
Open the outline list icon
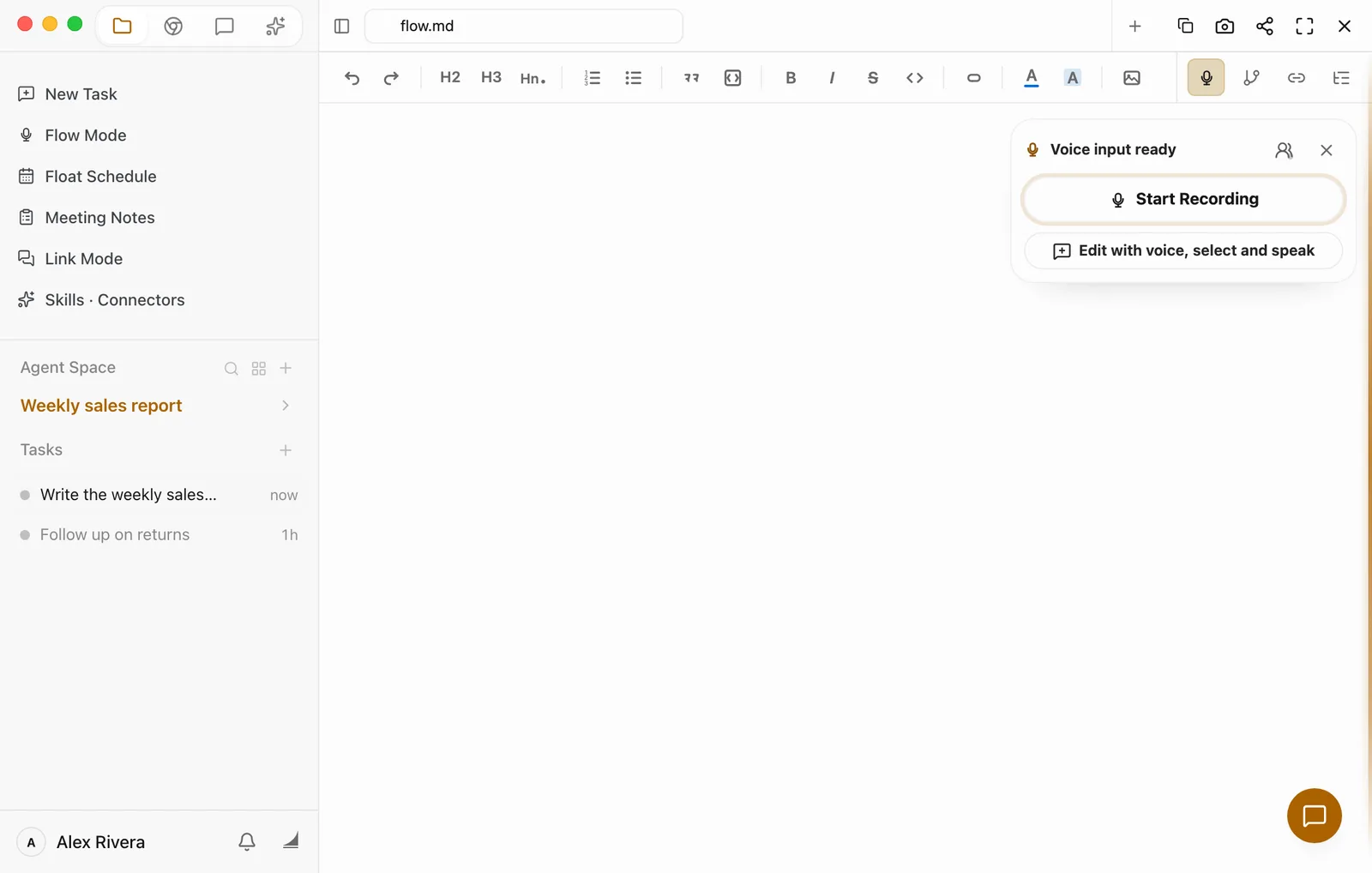coord(1341,78)
